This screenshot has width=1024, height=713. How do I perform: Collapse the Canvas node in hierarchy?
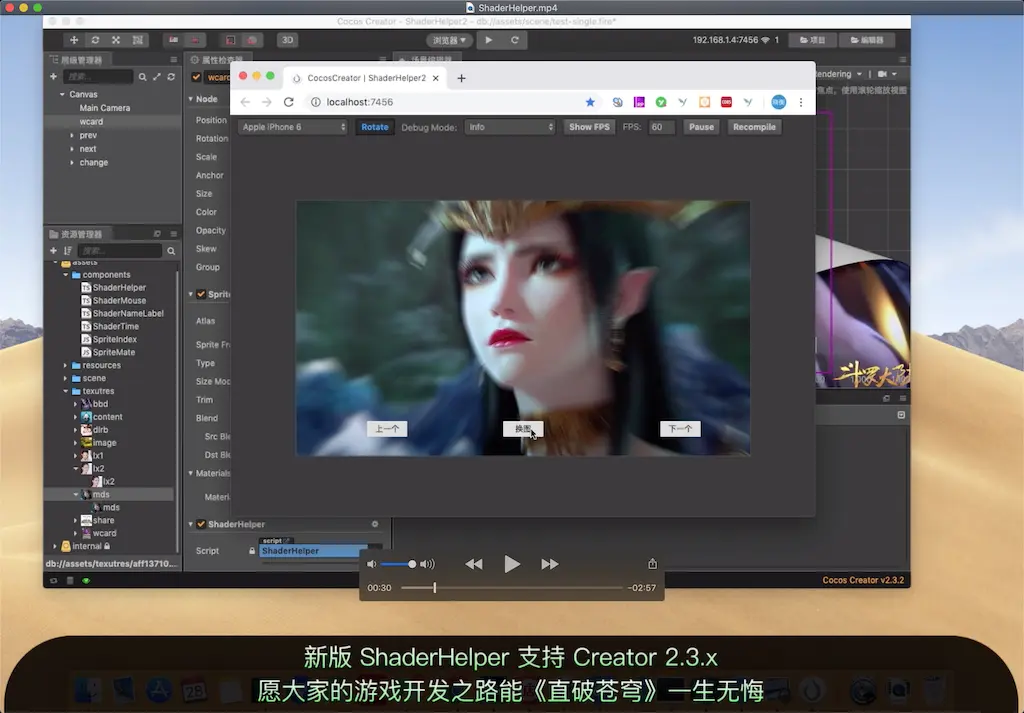coord(63,94)
